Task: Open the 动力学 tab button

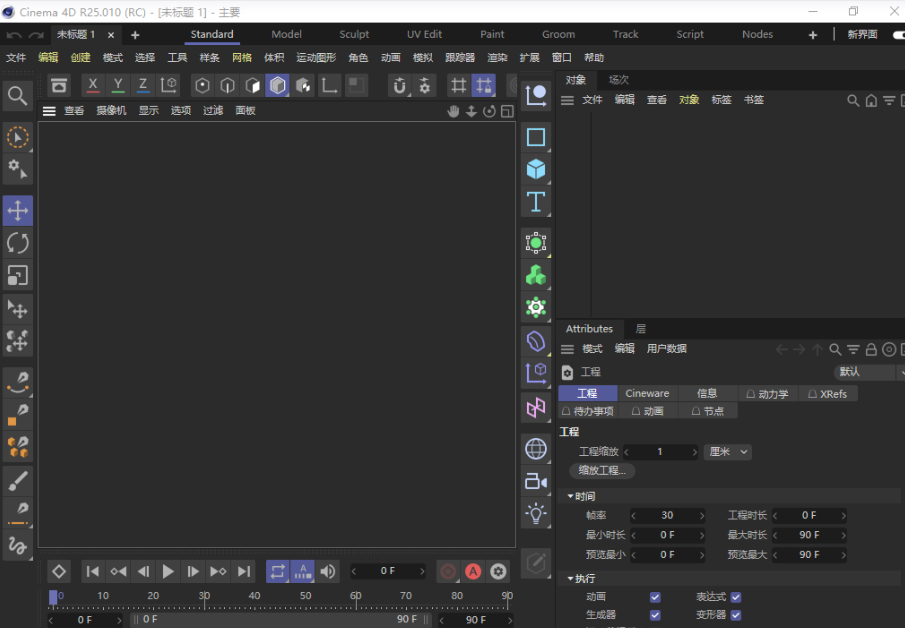Action: click(768, 394)
